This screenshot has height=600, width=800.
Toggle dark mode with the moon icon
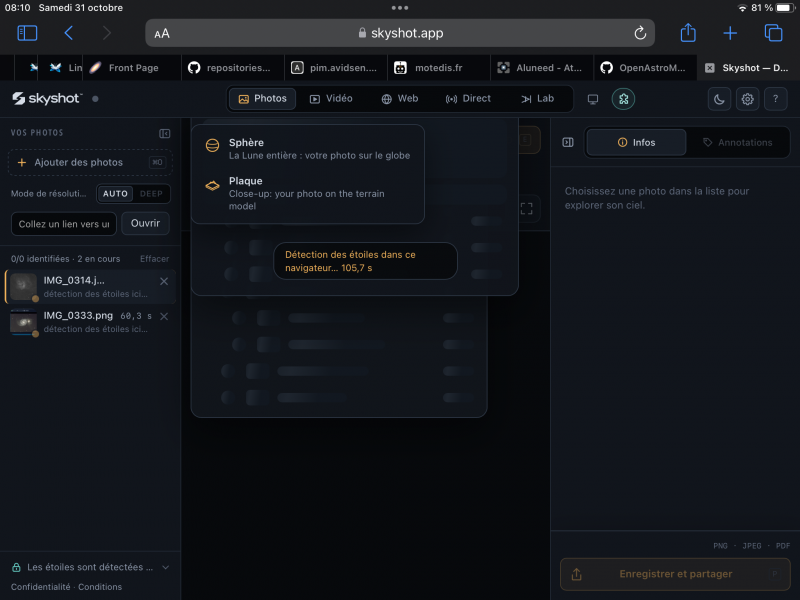(719, 99)
